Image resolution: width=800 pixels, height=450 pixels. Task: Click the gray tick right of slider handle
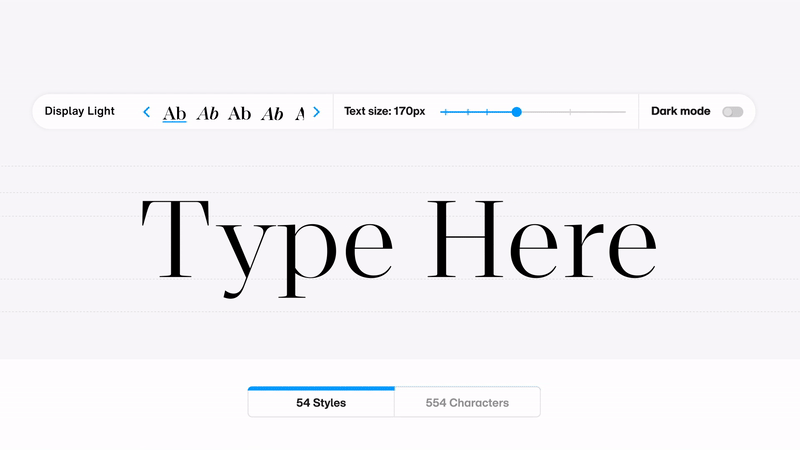570,112
